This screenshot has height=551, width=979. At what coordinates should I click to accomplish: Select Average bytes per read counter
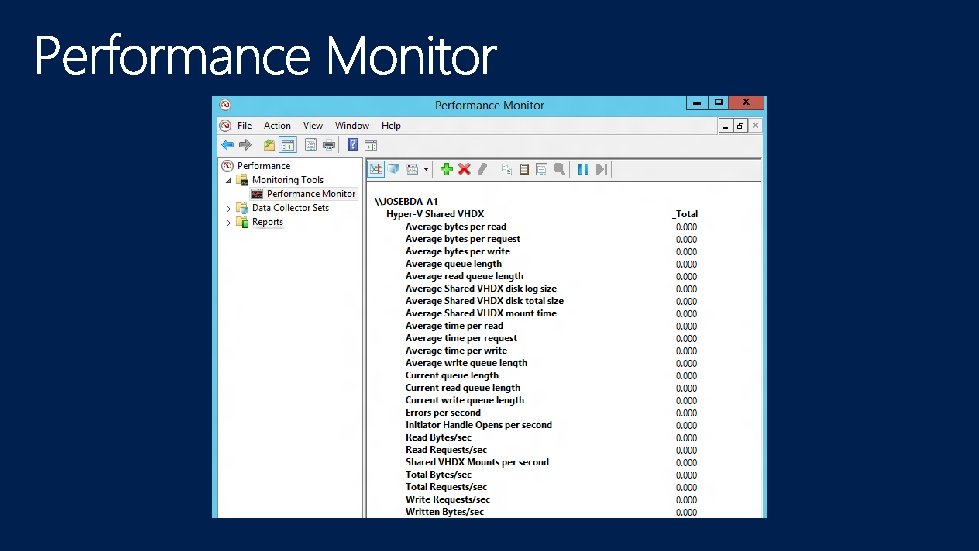tap(456, 227)
